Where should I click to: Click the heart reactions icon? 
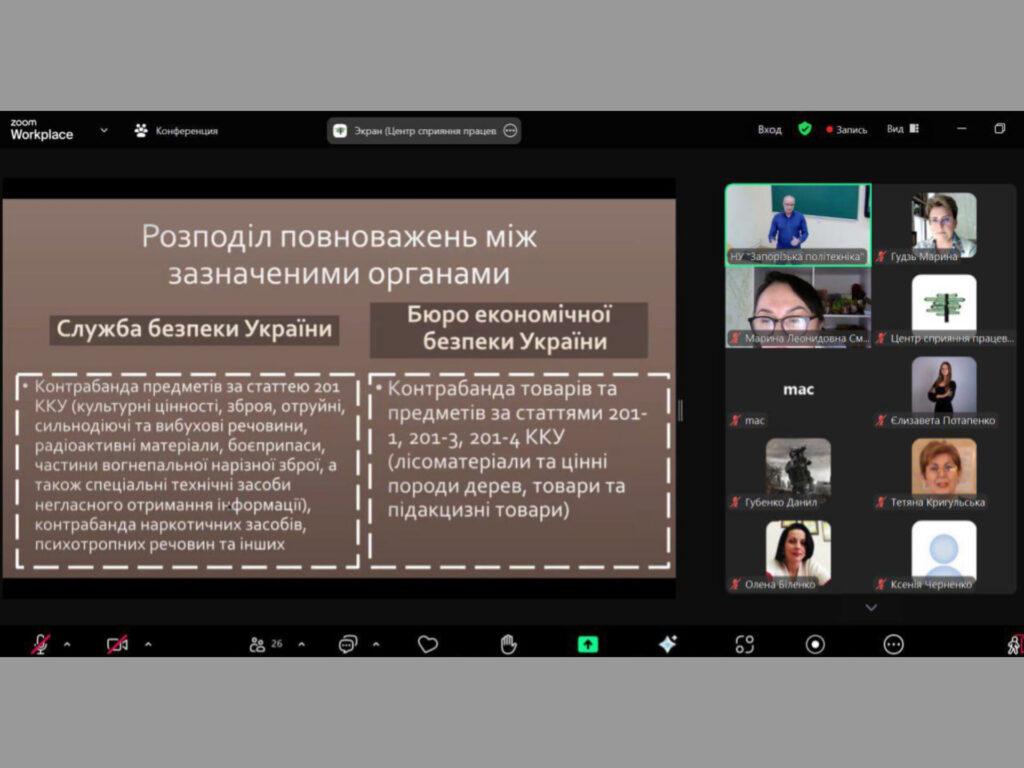[428, 644]
